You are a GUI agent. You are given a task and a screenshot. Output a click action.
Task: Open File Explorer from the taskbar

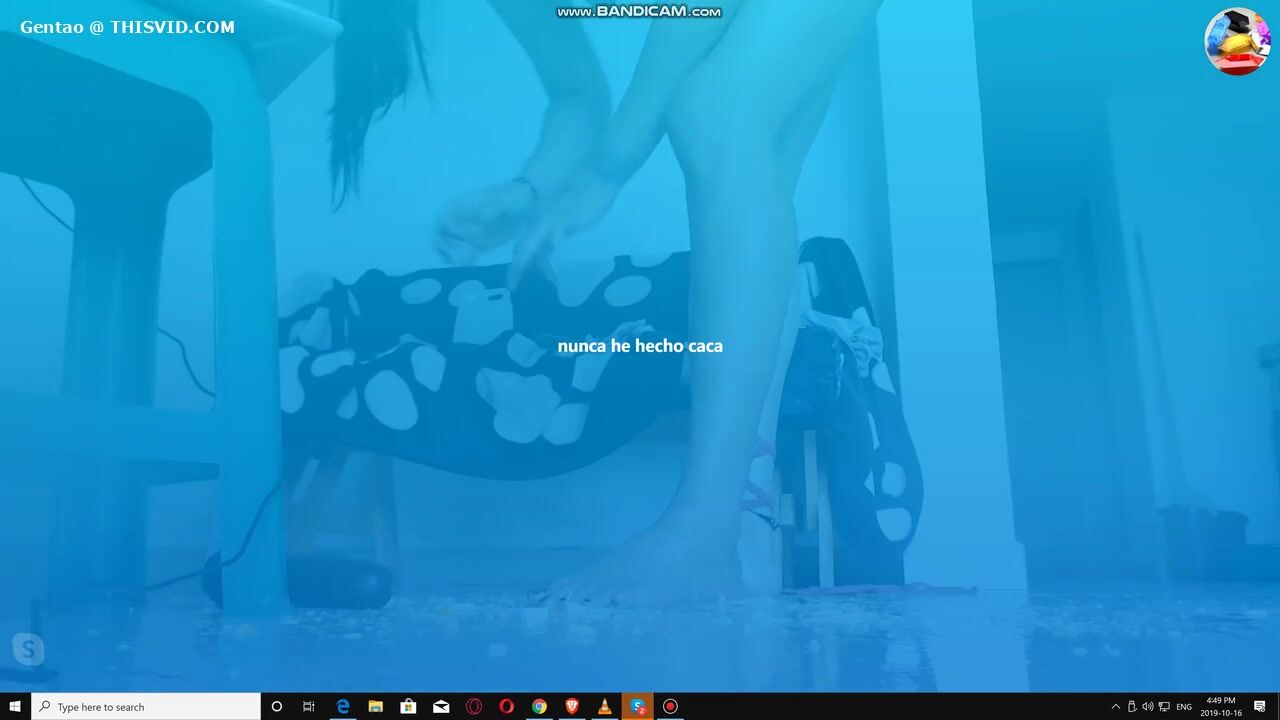pos(375,706)
